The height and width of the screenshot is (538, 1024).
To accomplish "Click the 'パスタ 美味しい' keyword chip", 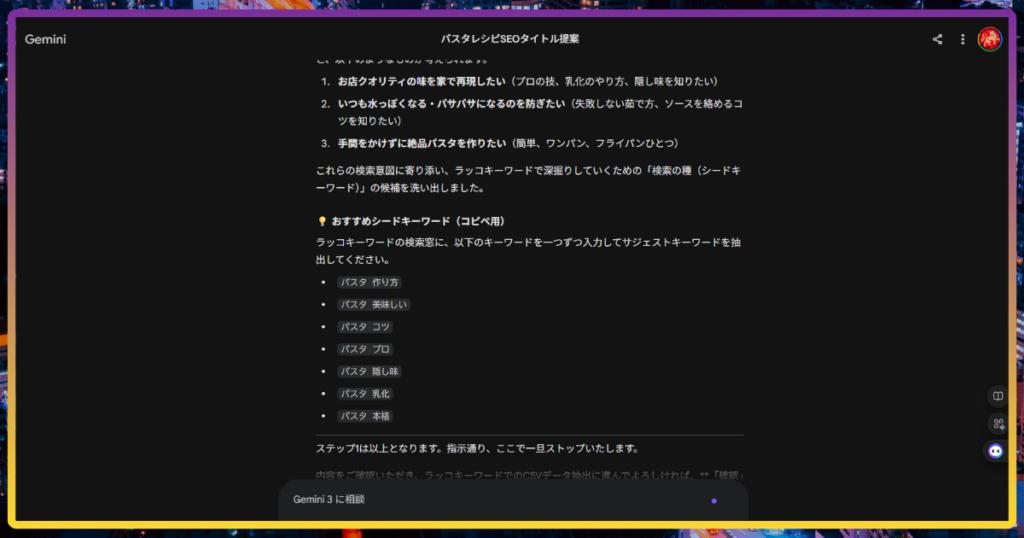I will (373, 305).
